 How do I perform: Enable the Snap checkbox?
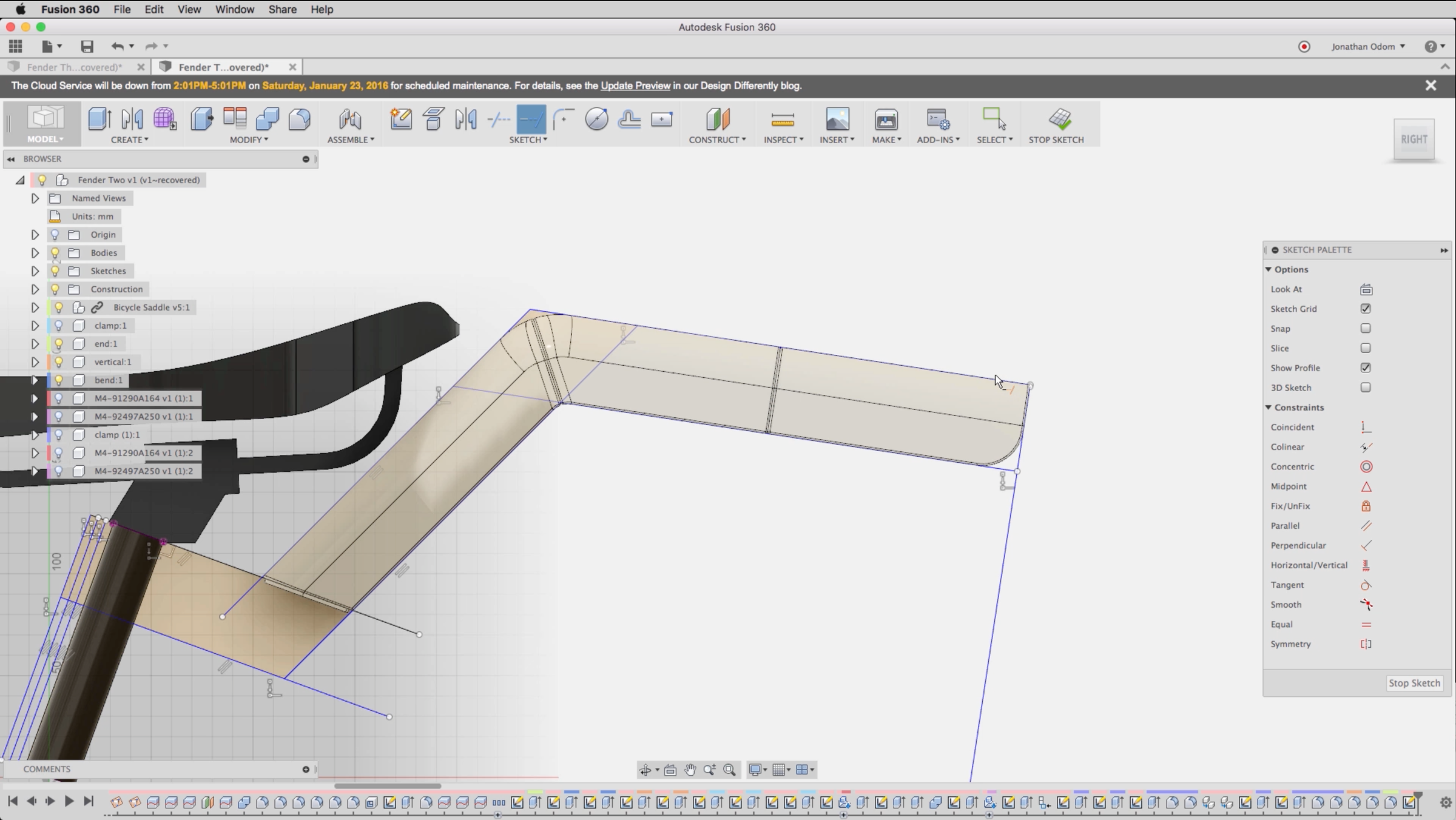coord(1366,329)
